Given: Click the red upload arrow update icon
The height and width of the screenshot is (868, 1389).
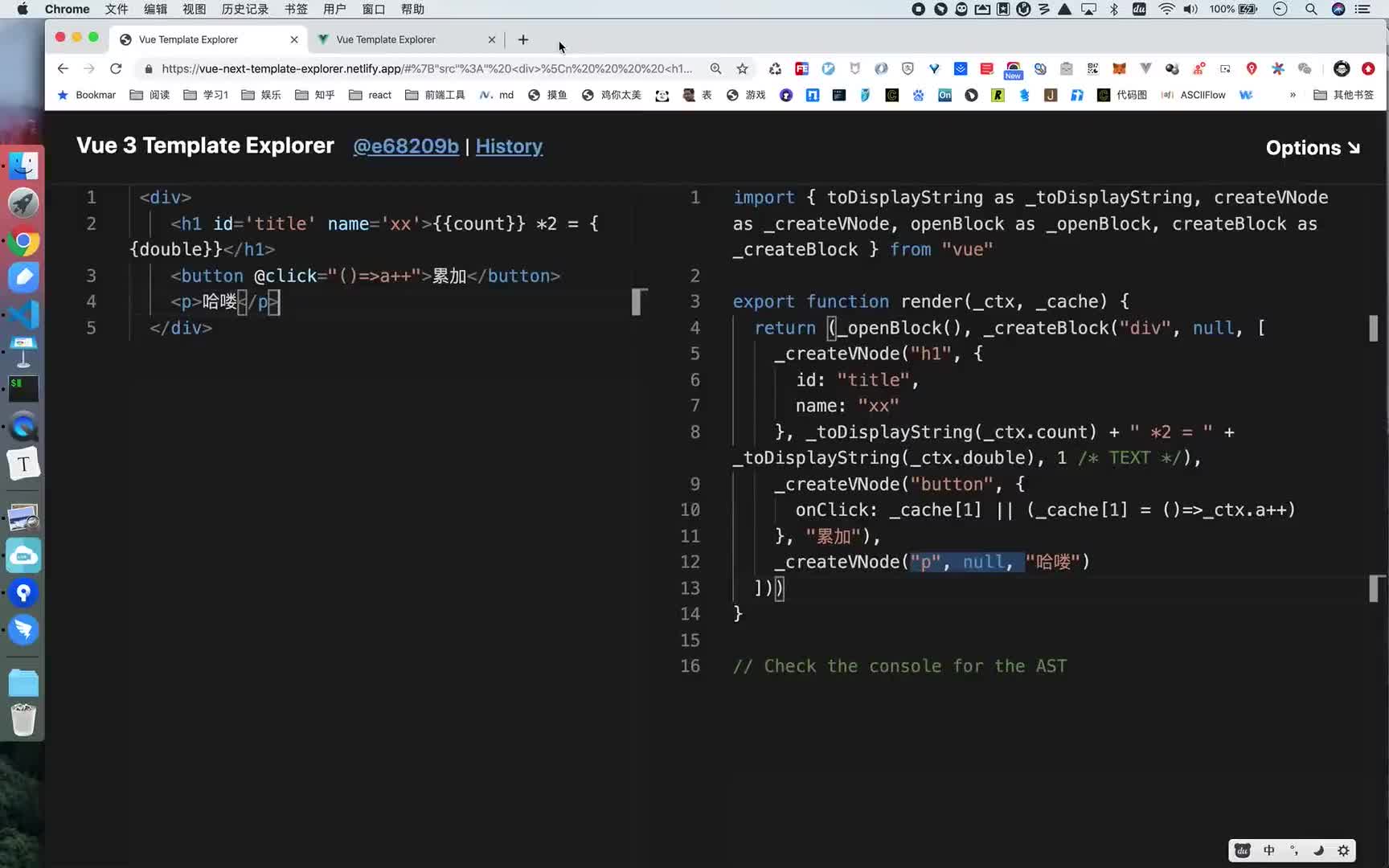Looking at the screenshot, I should click(1368, 68).
